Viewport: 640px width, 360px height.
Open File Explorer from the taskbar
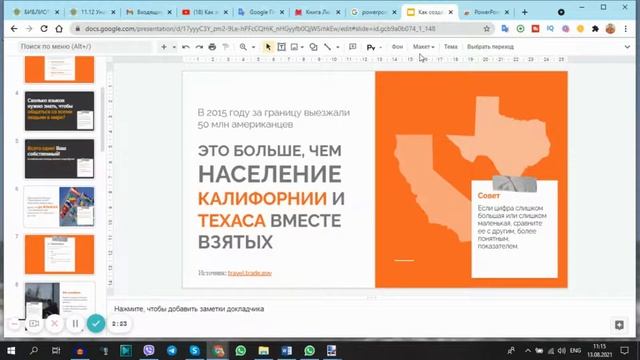(x=264, y=351)
